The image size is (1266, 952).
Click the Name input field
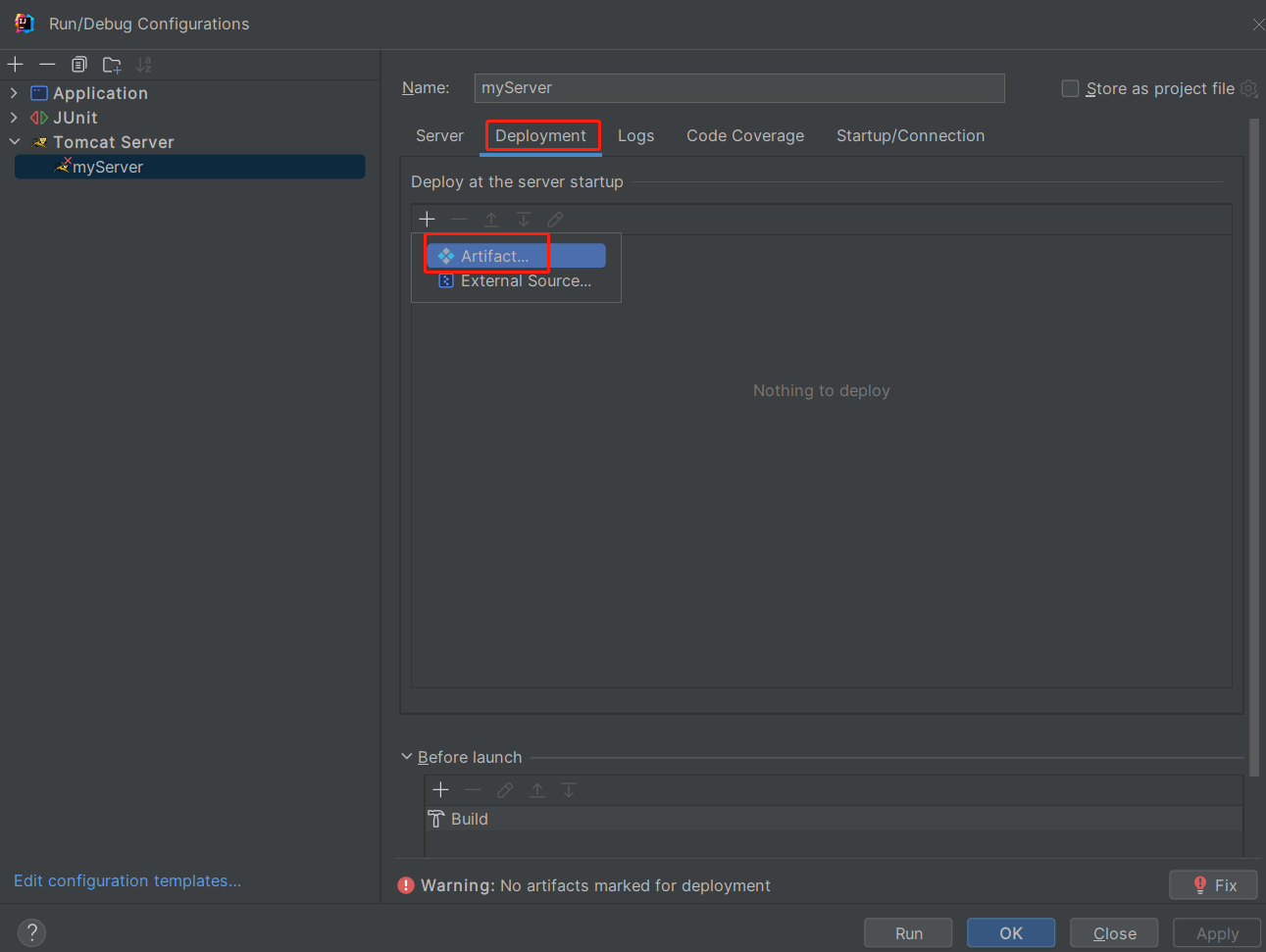[739, 88]
